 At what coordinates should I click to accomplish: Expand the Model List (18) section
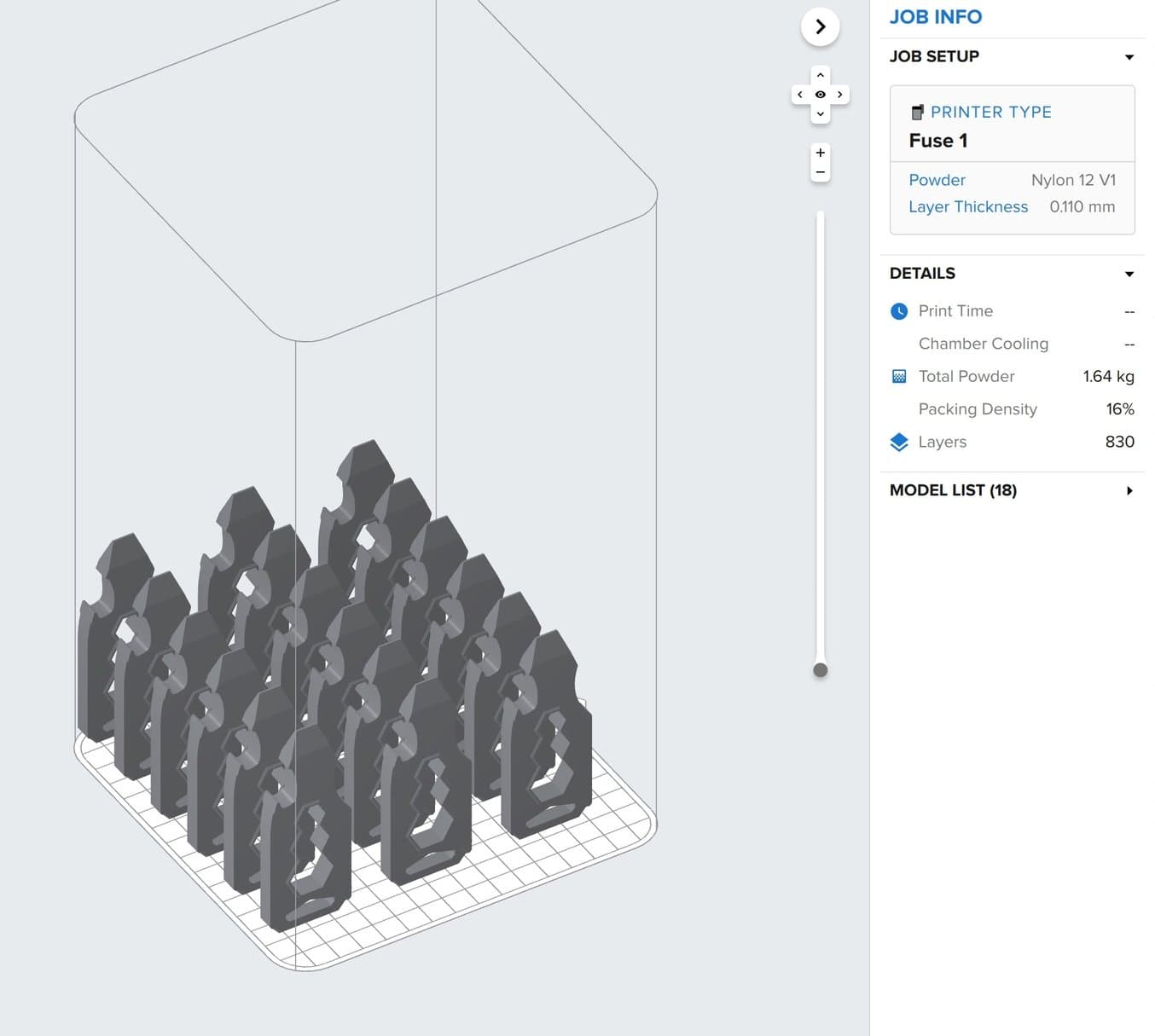click(x=1129, y=490)
